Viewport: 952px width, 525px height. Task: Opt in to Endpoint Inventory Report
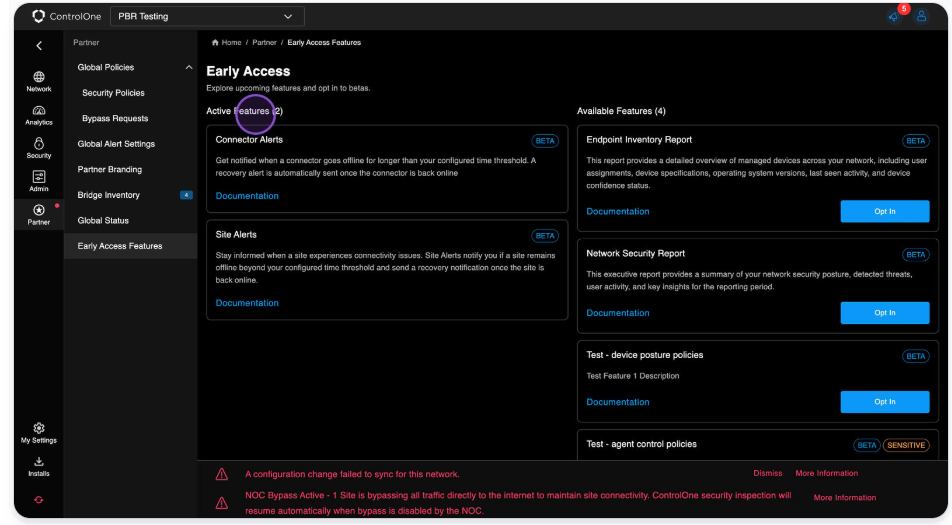click(884, 212)
